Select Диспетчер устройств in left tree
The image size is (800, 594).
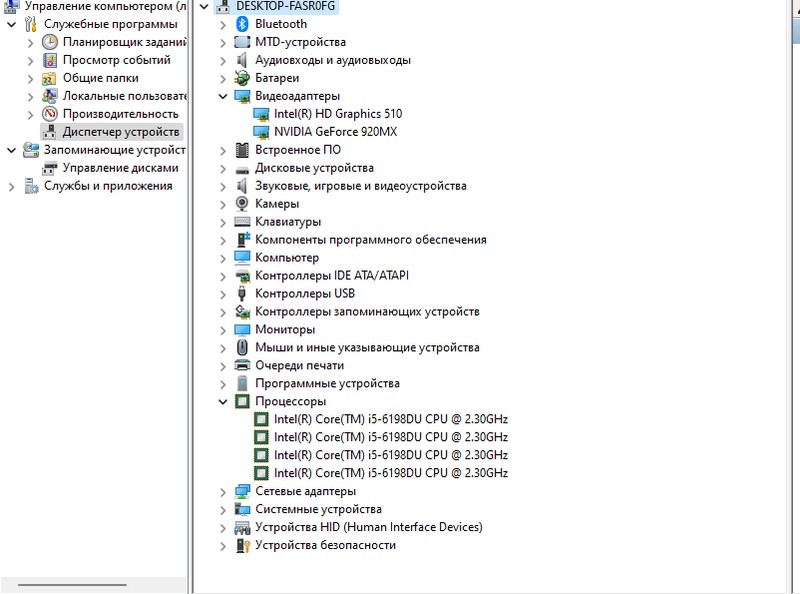tap(120, 132)
